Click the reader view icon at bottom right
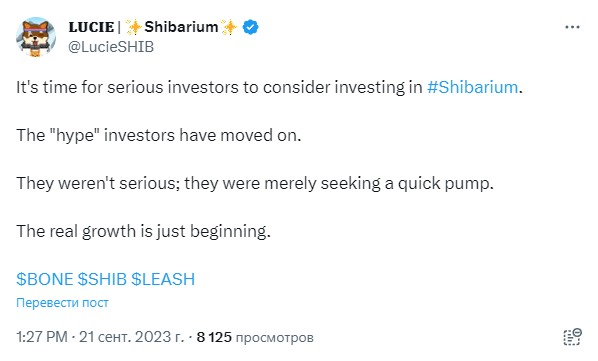598x361 pixels. pyautogui.click(x=572, y=337)
